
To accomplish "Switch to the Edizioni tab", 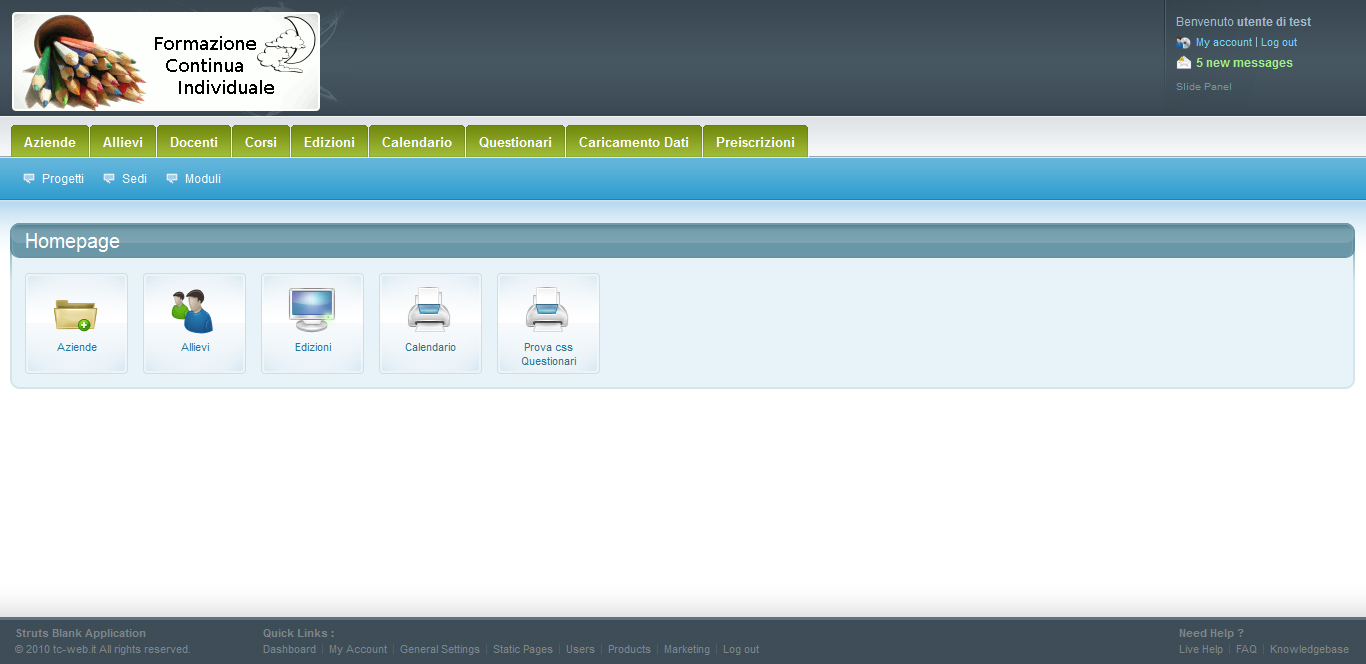I will point(329,142).
